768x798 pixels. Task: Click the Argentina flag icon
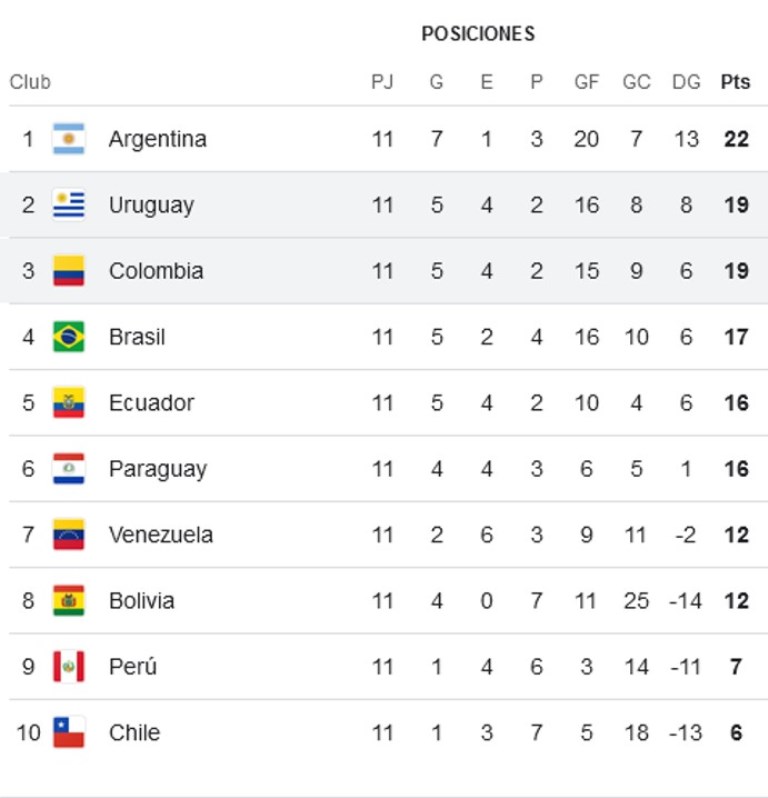pos(69,139)
